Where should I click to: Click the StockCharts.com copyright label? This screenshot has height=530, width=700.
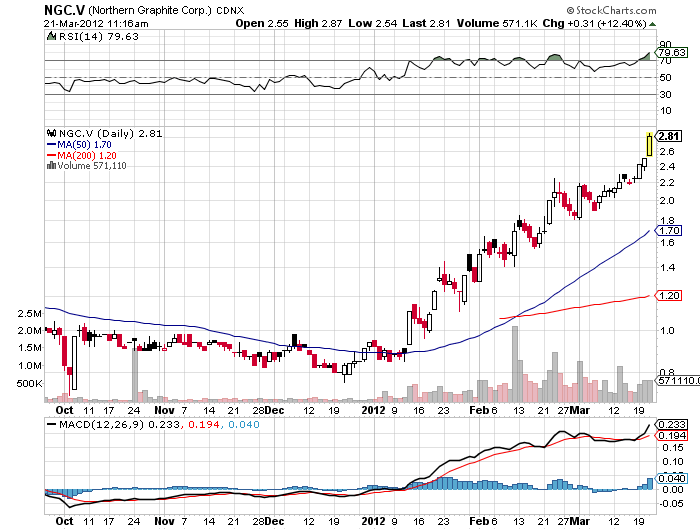pyautogui.click(x=611, y=10)
